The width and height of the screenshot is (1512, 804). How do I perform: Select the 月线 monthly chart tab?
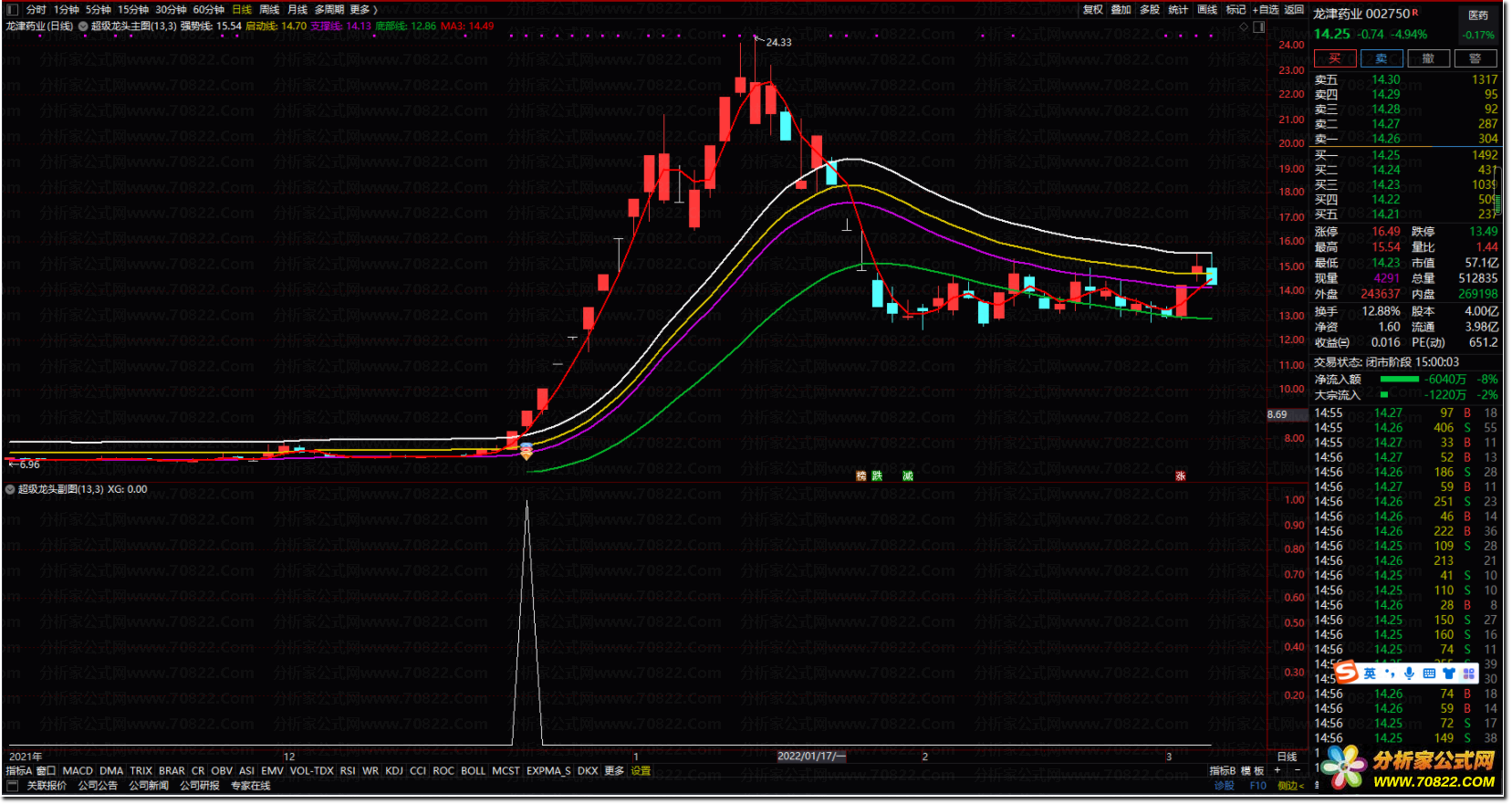(298, 10)
